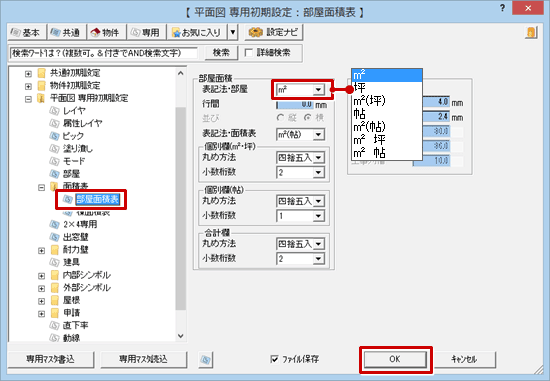Select the 属性レイヤ tree item icon

[x=54, y=123]
